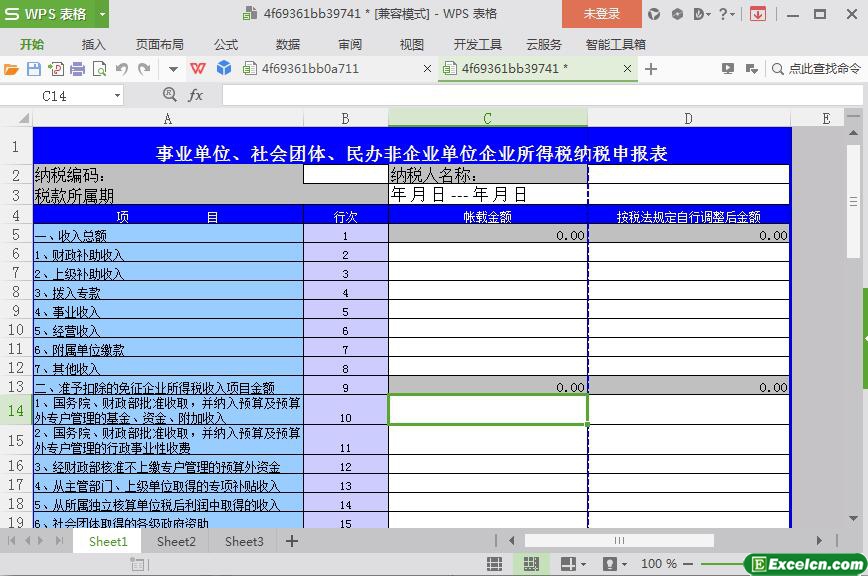The image size is (868, 576).
Task: Click the Print icon in quick toolbar
Action: (x=77, y=69)
